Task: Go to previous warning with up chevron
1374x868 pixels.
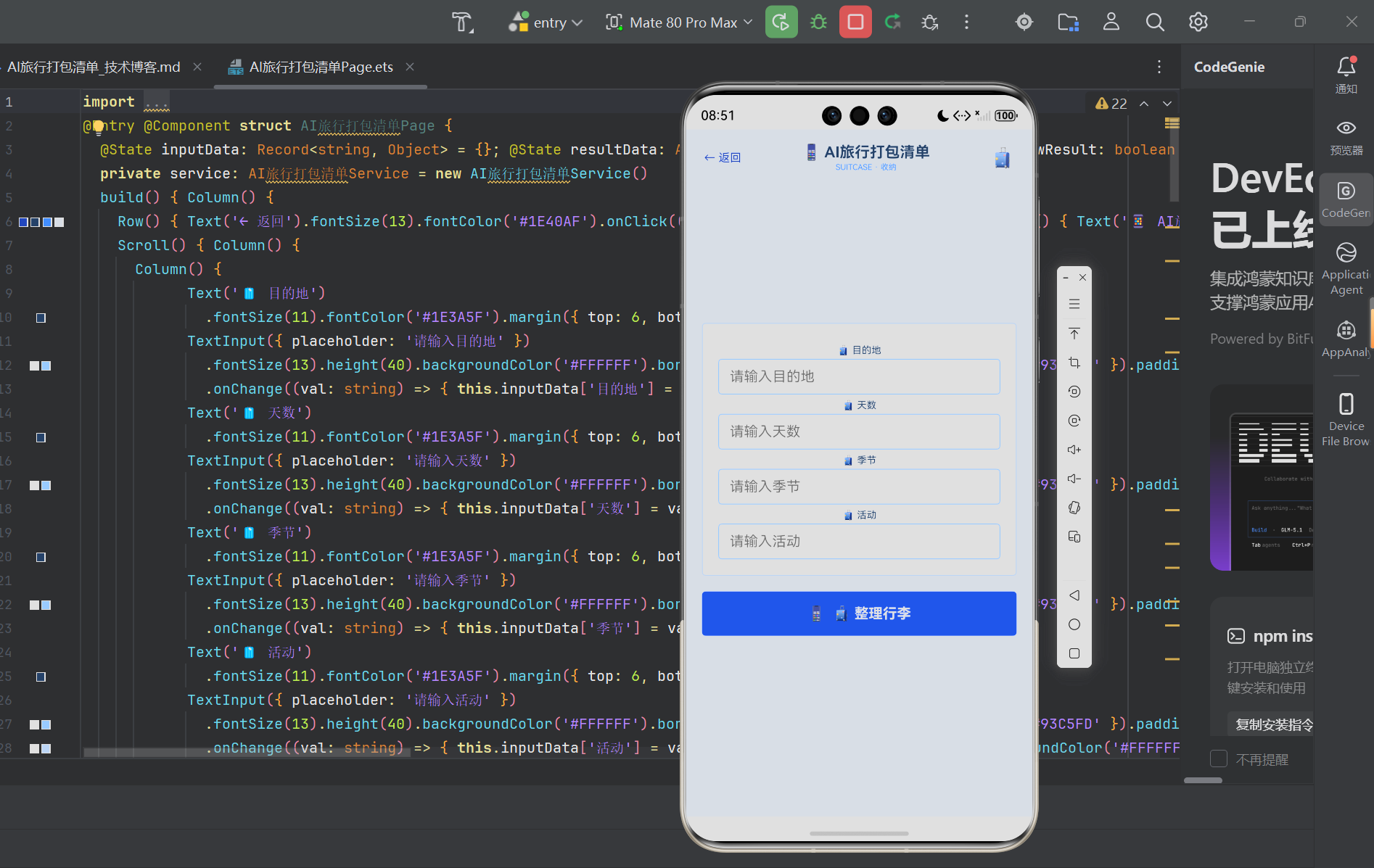Action: (1144, 104)
